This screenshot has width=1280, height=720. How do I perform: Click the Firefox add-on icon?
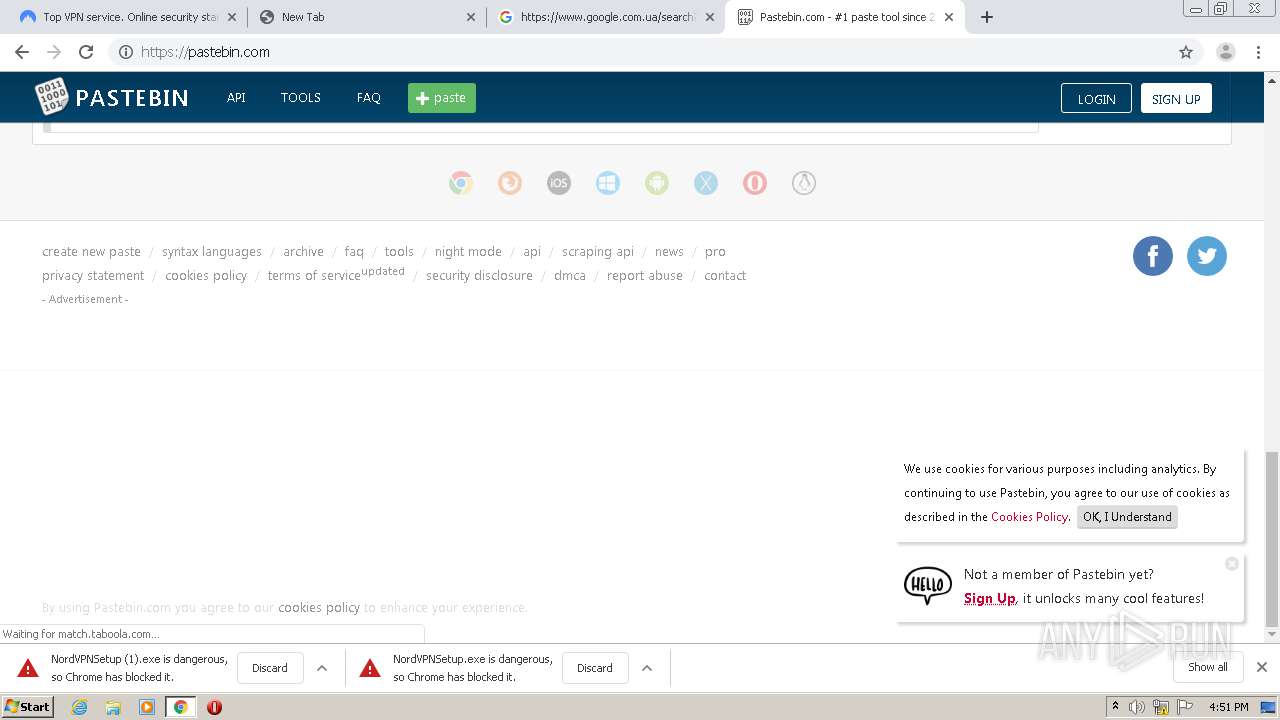click(510, 183)
